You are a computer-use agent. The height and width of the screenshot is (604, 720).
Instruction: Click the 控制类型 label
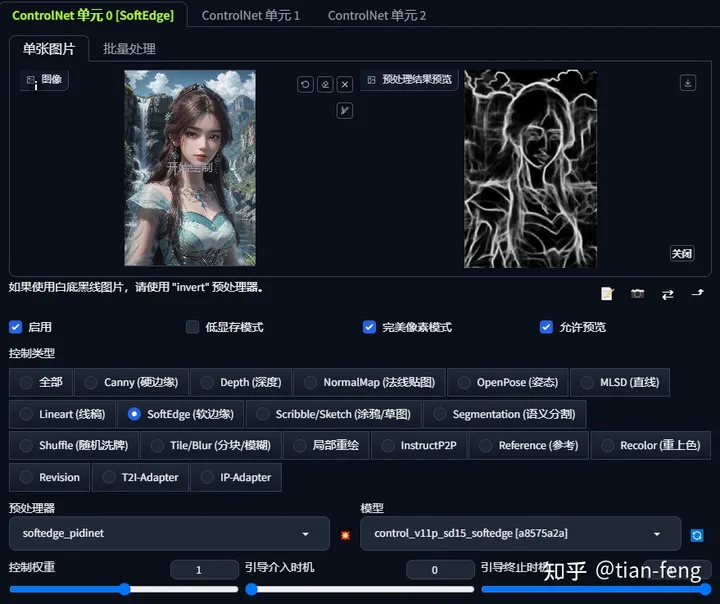pos(32,353)
